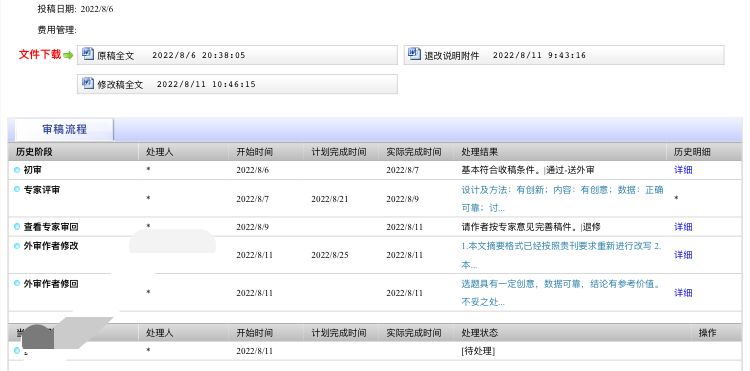Click the 操作 column header
The width and height of the screenshot is (750, 371).
point(707,333)
